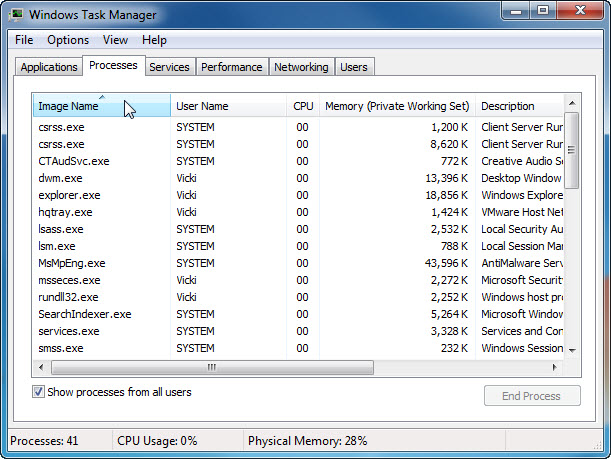Open the Help menu

[x=154, y=40]
